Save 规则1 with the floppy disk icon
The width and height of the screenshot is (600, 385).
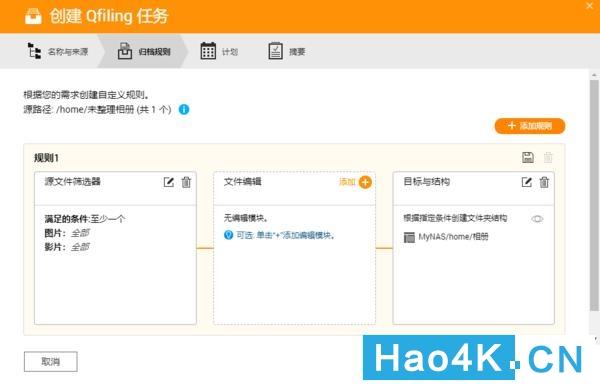click(x=528, y=157)
